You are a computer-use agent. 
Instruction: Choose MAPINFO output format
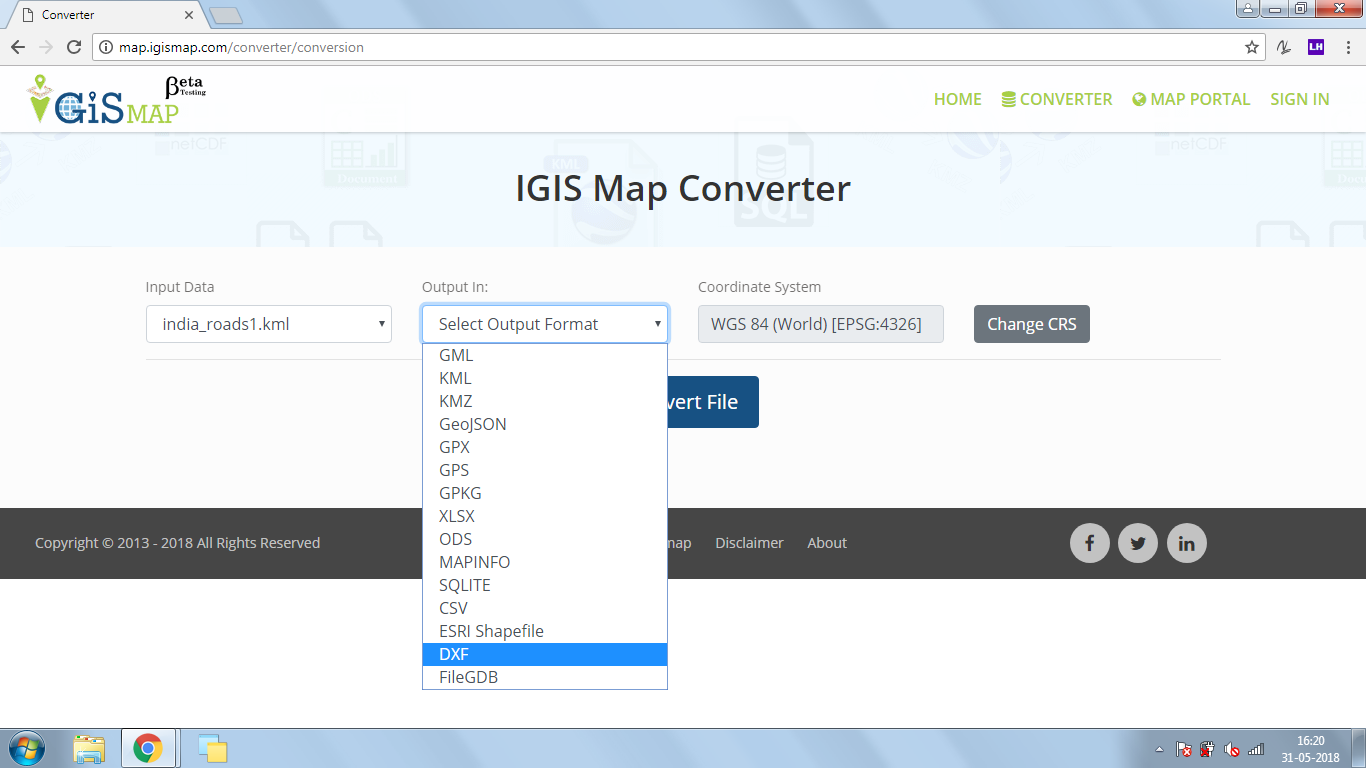pyautogui.click(x=545, y=562)
